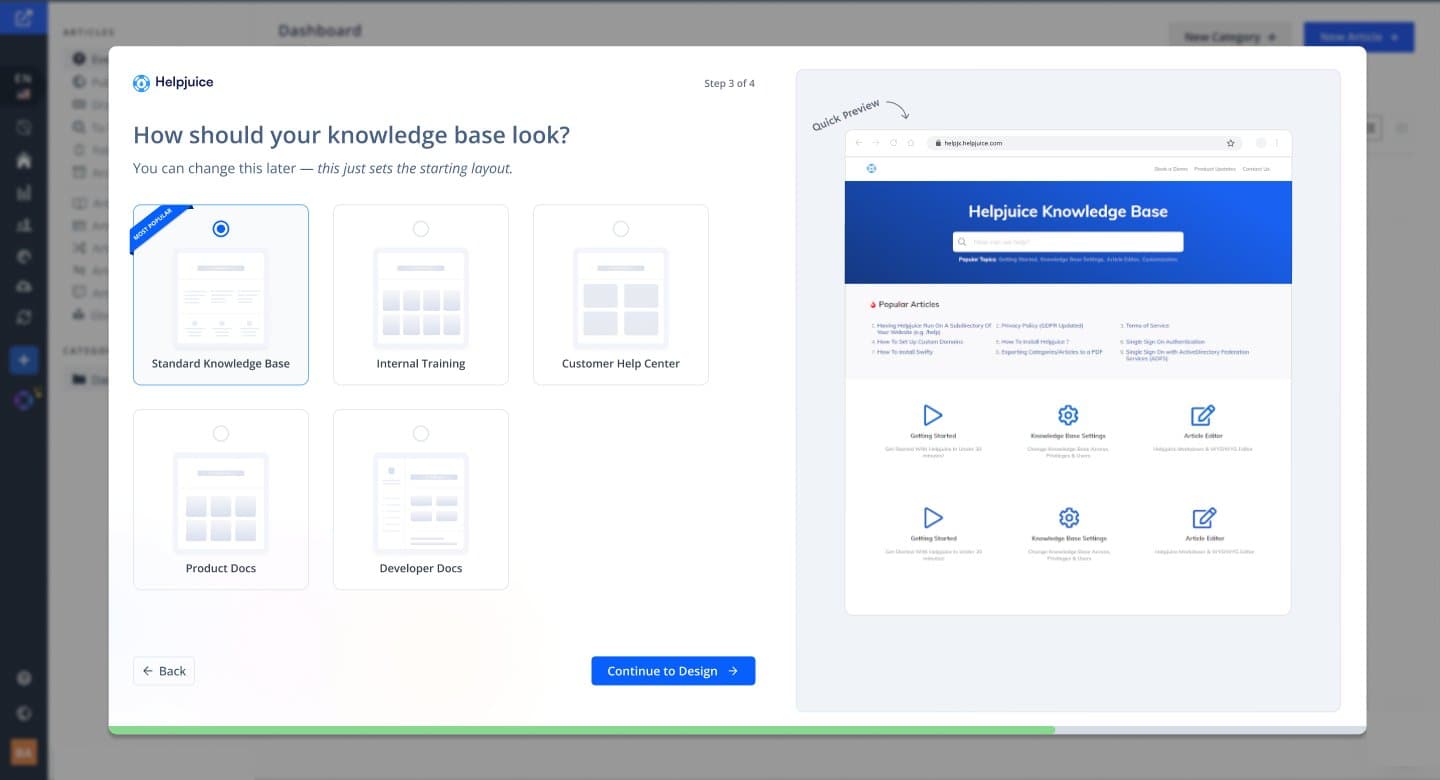1440x780 pixels.
Task: Click the preview knowledge base search field
Action: [x=1068, y=242]
